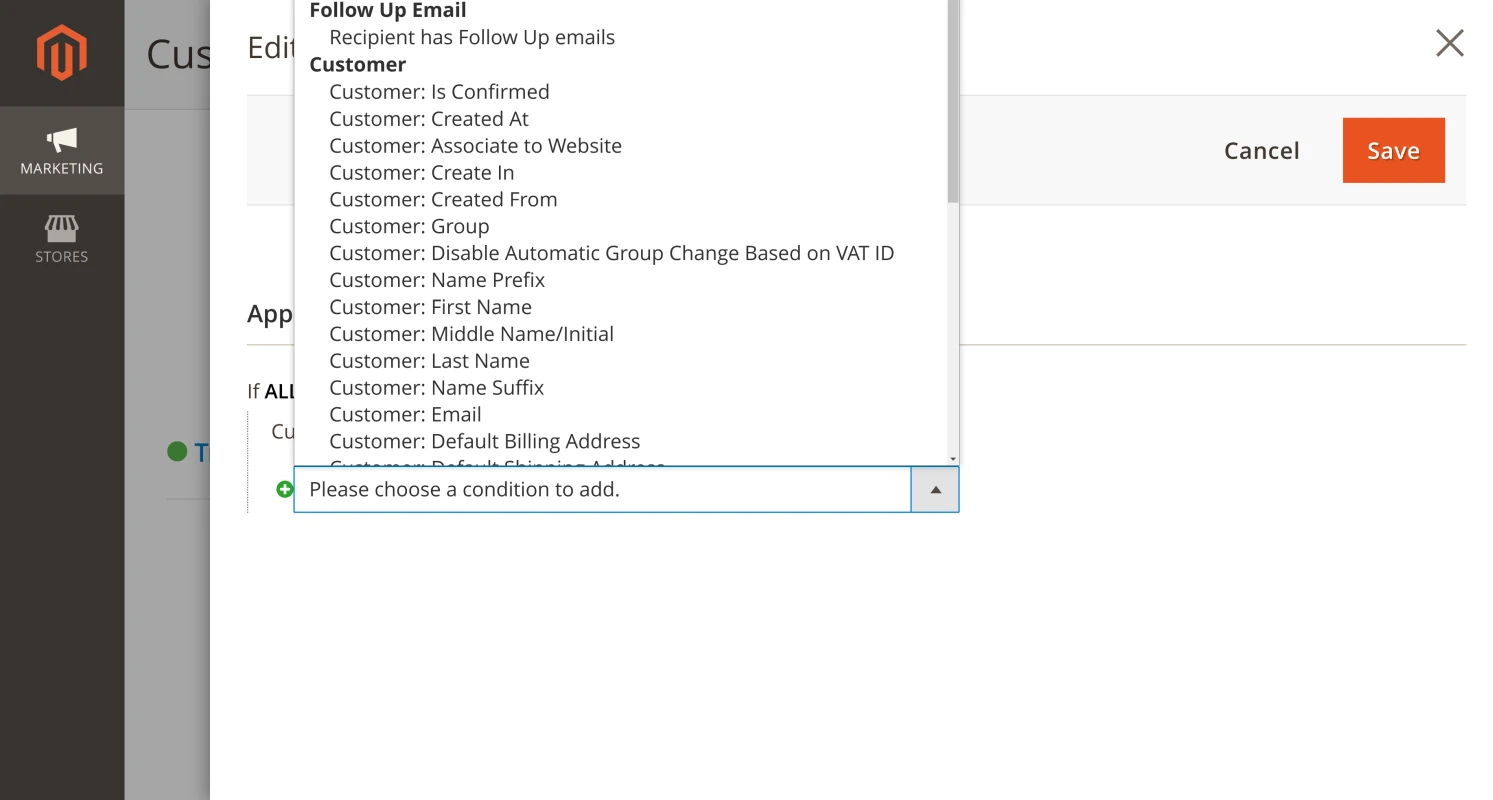Screen dimensions: 1493x800
Task: Select Customer: Default Billing Address option
Action: 484,441
